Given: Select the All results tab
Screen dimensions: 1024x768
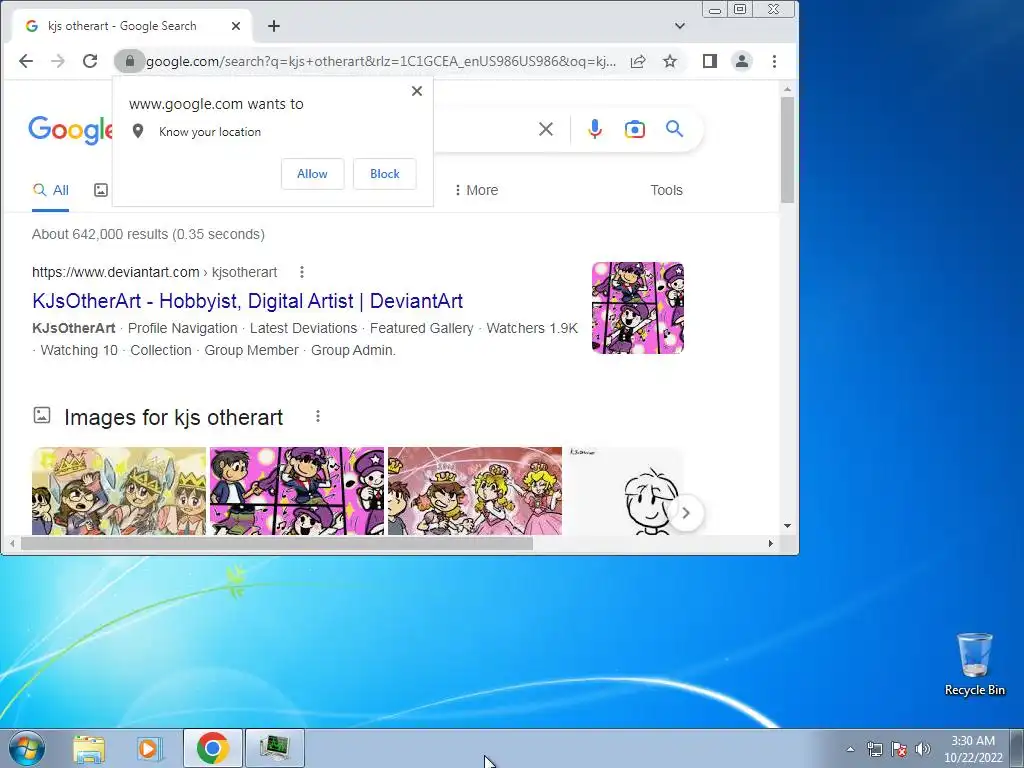Looking at the screenshot, I should click(51, 190).
